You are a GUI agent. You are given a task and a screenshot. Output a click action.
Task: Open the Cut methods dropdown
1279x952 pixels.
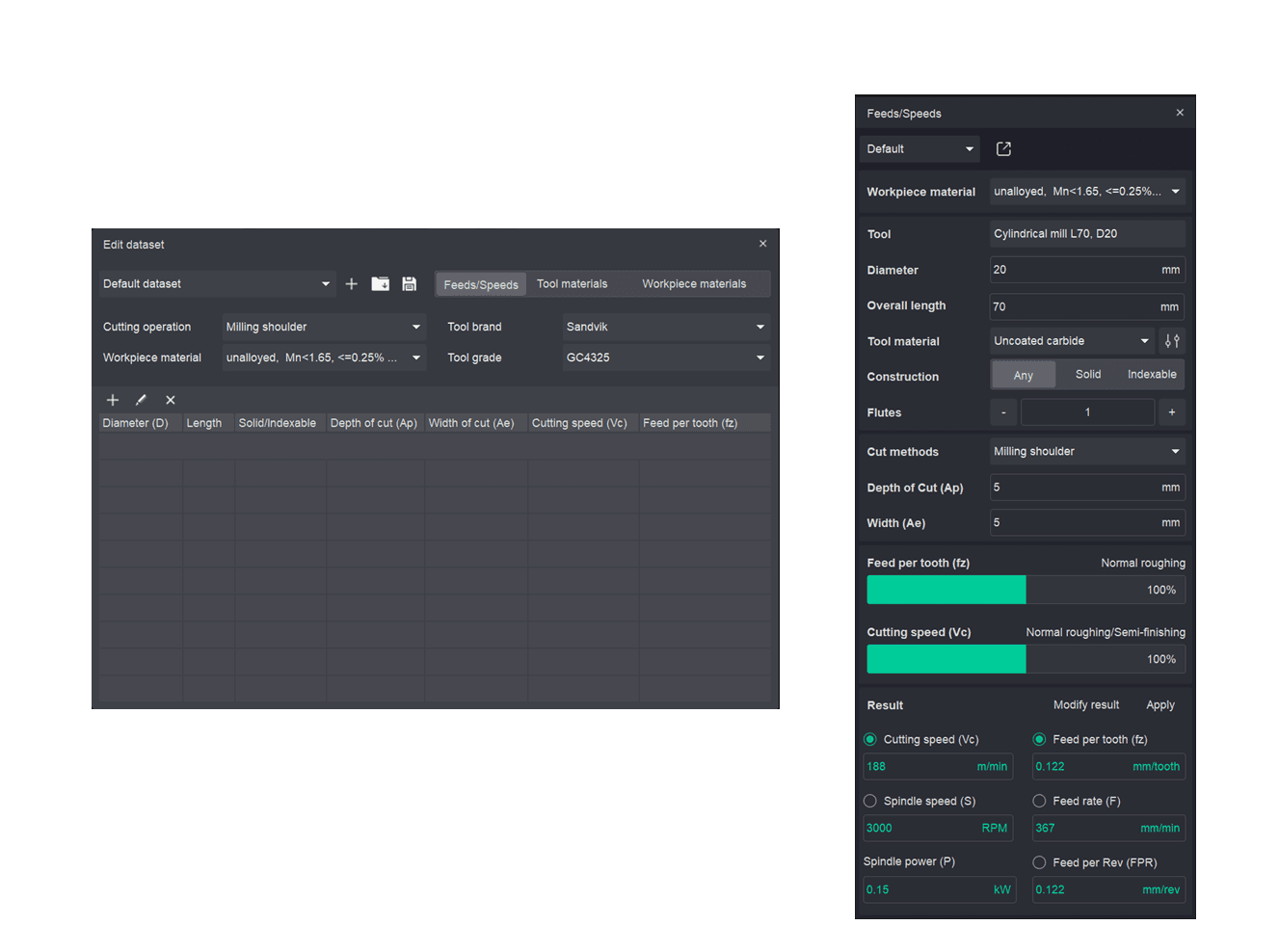(x=1087, y=452)
